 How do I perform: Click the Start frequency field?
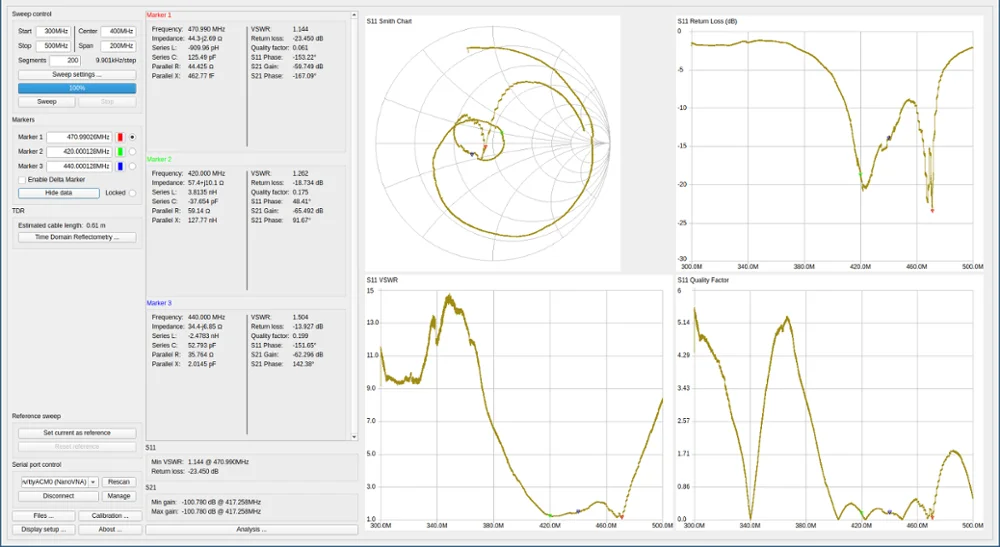tap(54, 31)
